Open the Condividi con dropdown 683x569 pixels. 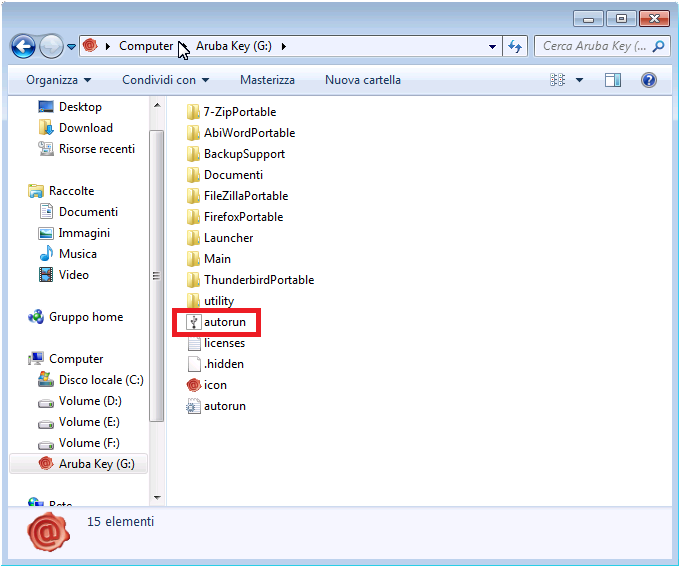tap(165, 80)
